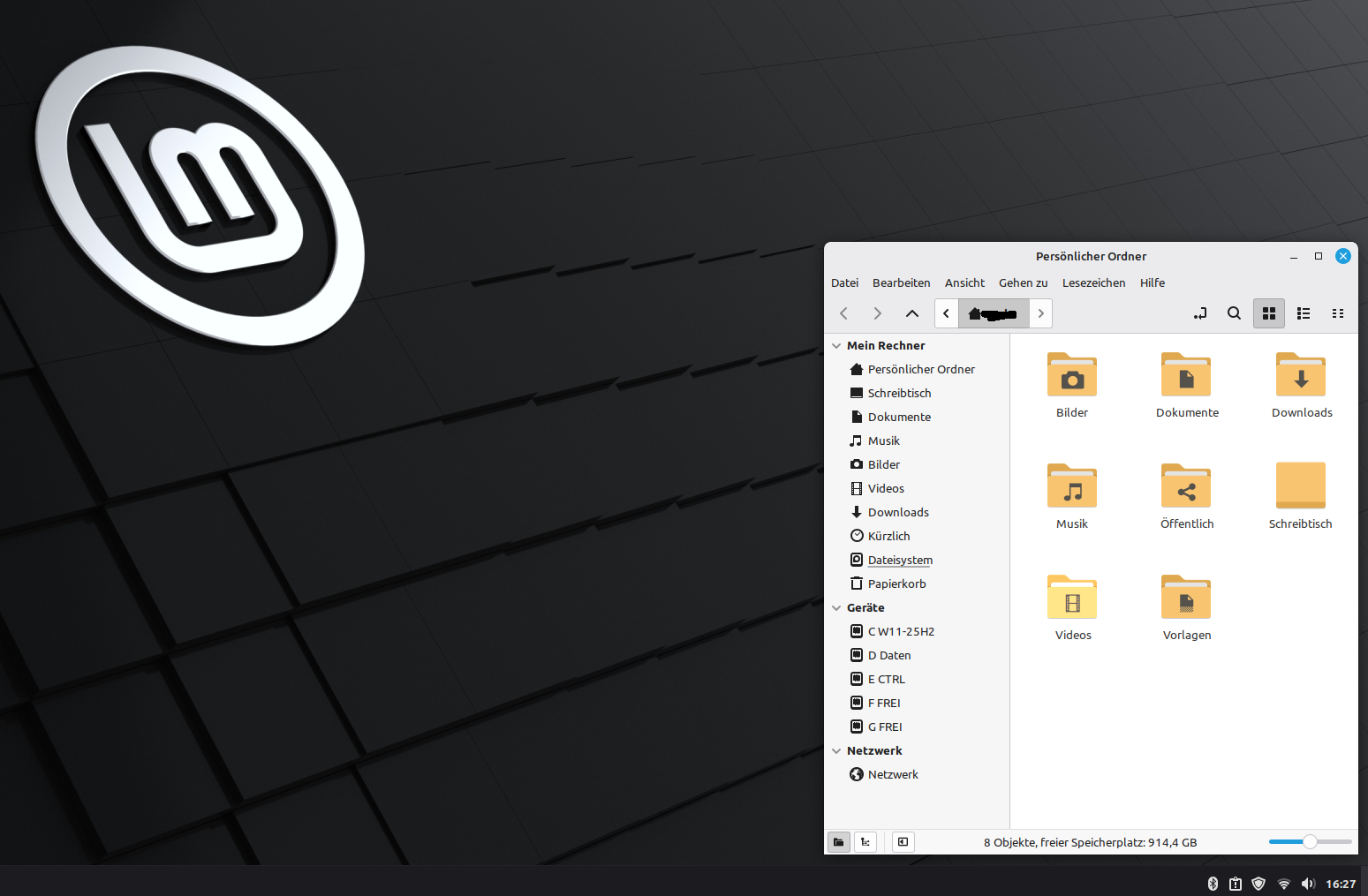Hide the sidebar
The image size is (1368, 896).
[903, 842]
